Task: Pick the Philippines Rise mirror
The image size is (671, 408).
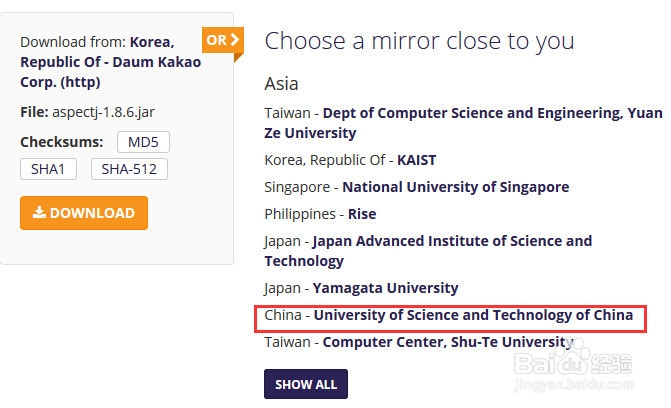Action: click(362, 214)
